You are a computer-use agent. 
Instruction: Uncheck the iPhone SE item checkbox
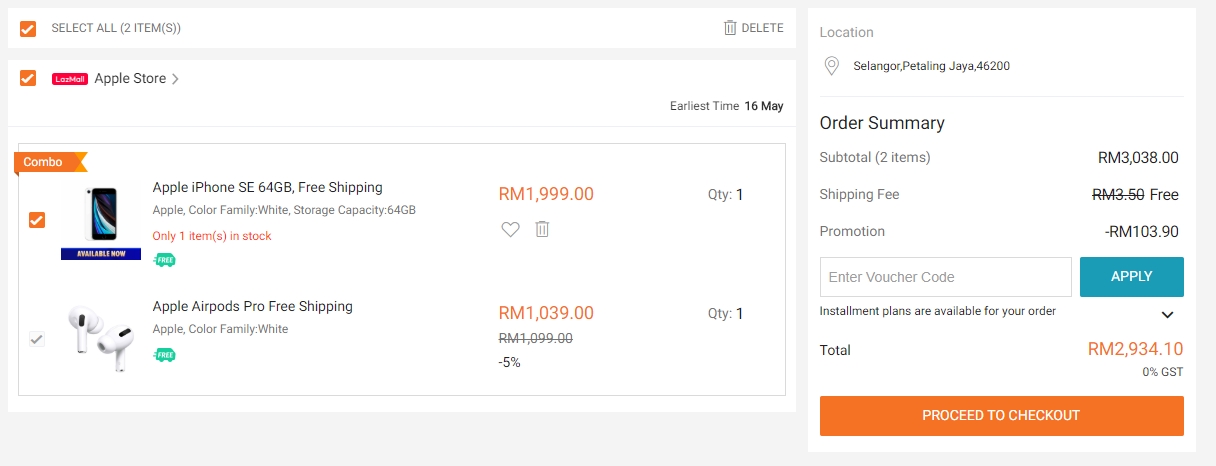[x=37, y=220]
